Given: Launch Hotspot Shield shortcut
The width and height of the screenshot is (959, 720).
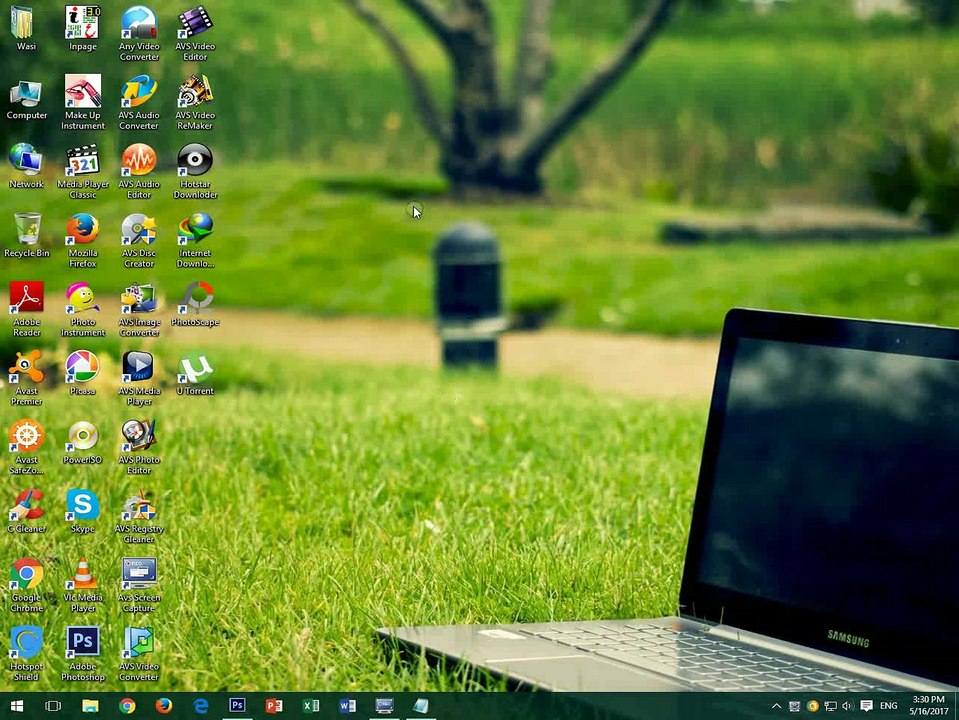Looking at the screenshot, I should 26,655.
